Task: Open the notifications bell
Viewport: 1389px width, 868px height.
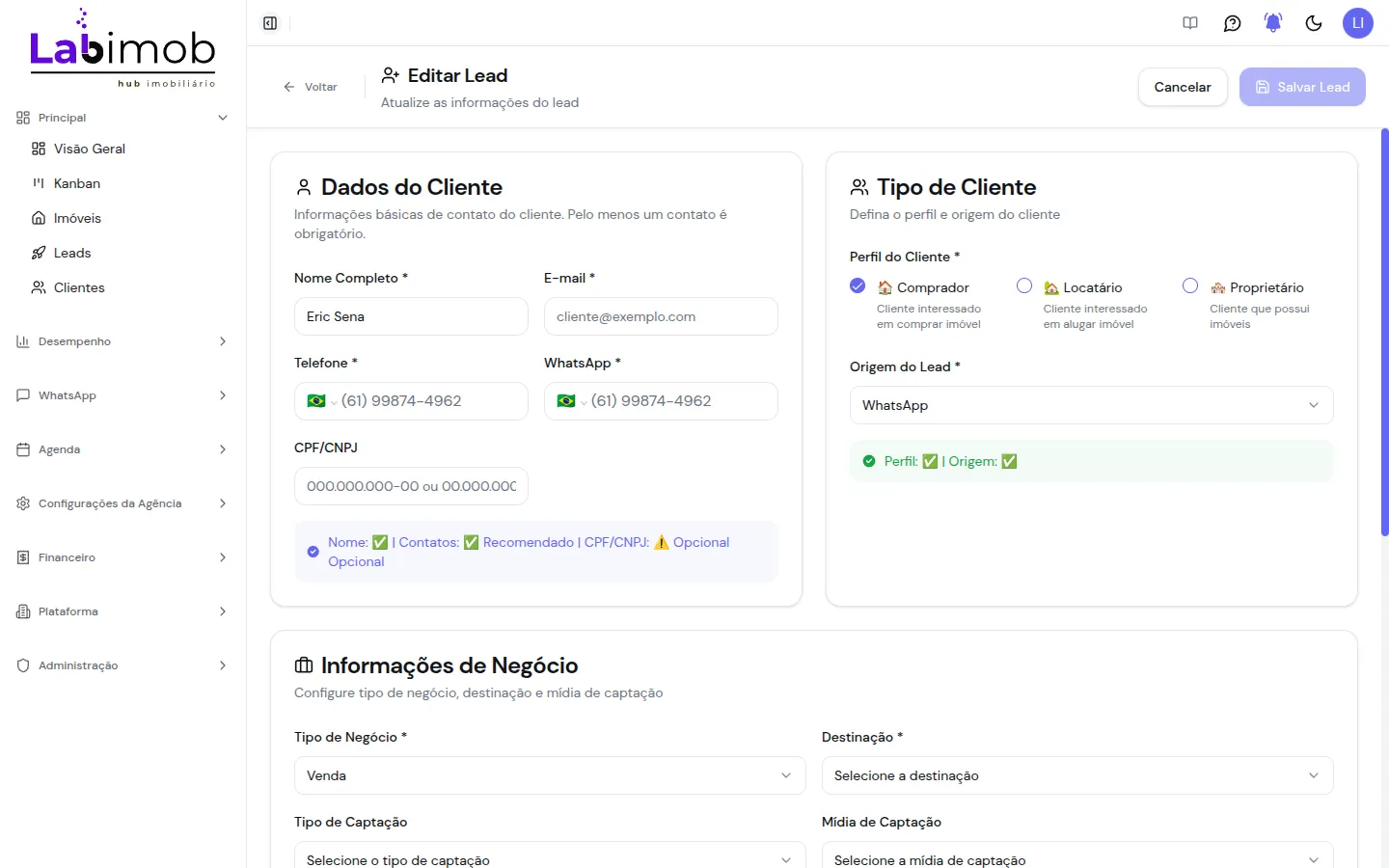Action: tap(1273, 23)
